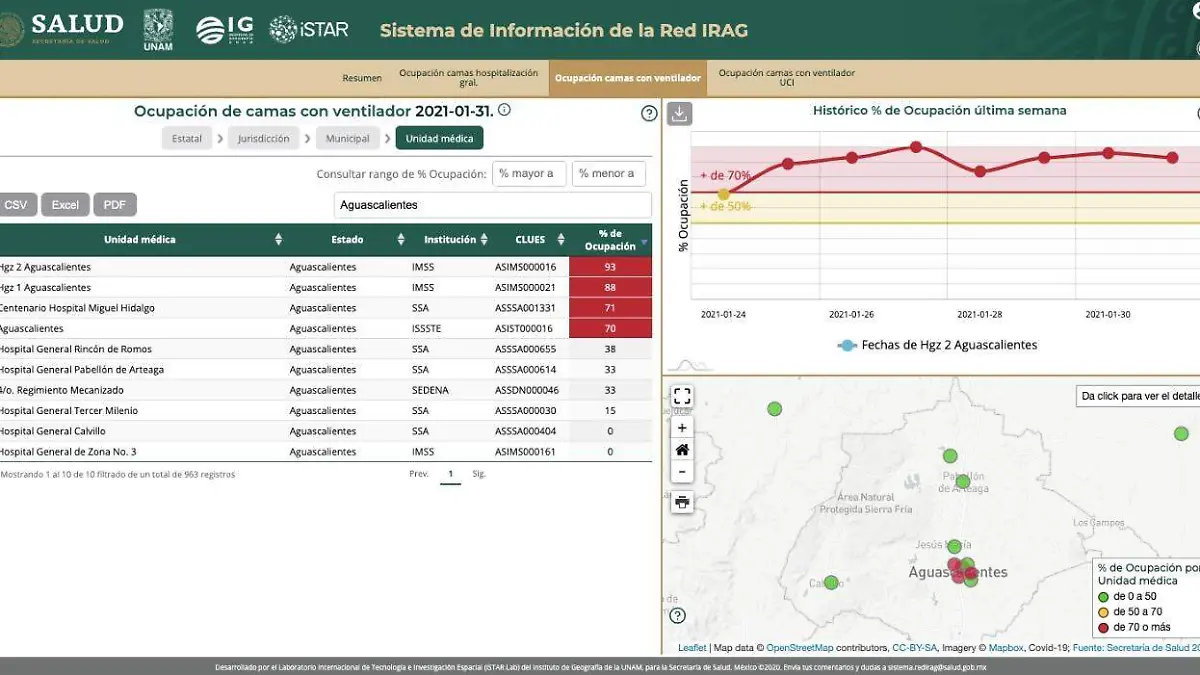The width and height of the screenshot is (1200, 675).
Task: Export table as Excel
Action: coord(65,205)
